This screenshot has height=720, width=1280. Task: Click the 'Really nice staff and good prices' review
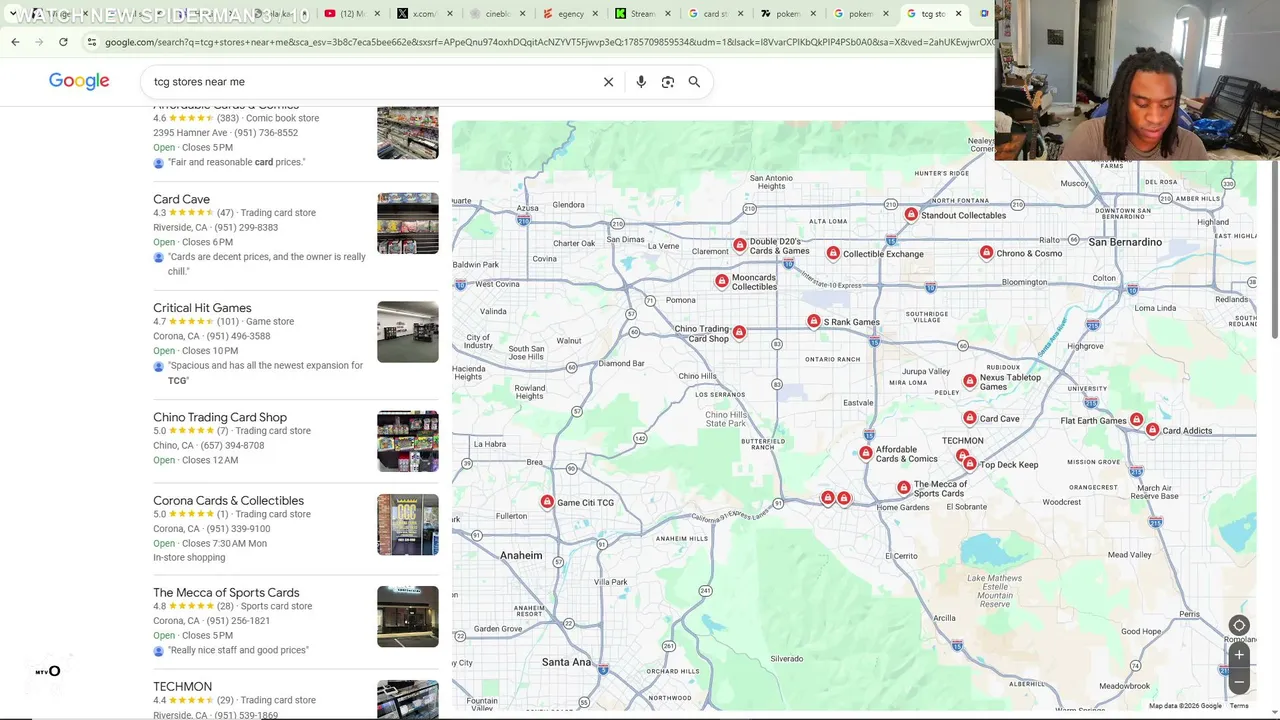[238, 650]
